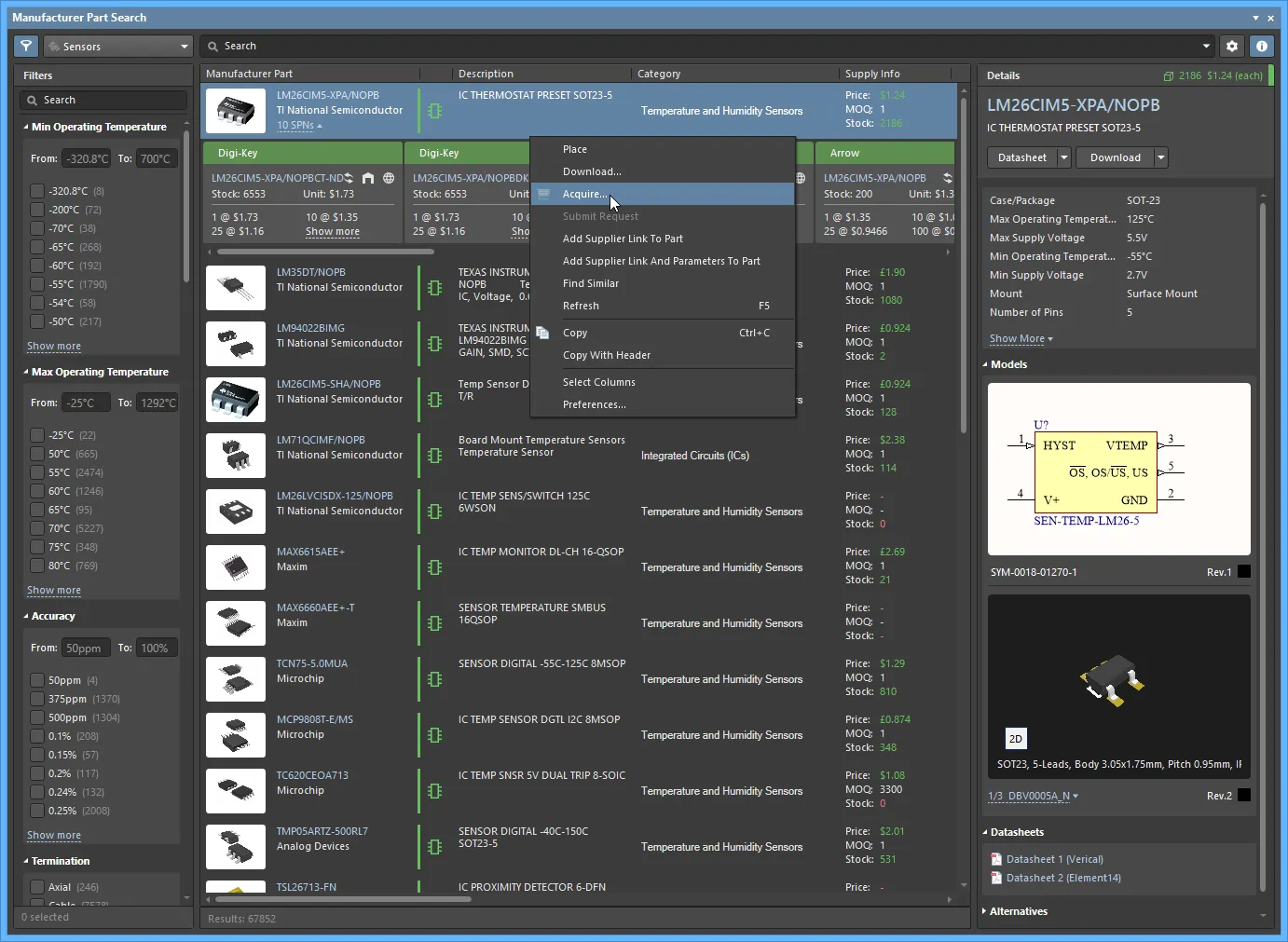Click Show more under Min Operating Temperature
Viewport: 1288px width, 942px height.
[54, 346]
